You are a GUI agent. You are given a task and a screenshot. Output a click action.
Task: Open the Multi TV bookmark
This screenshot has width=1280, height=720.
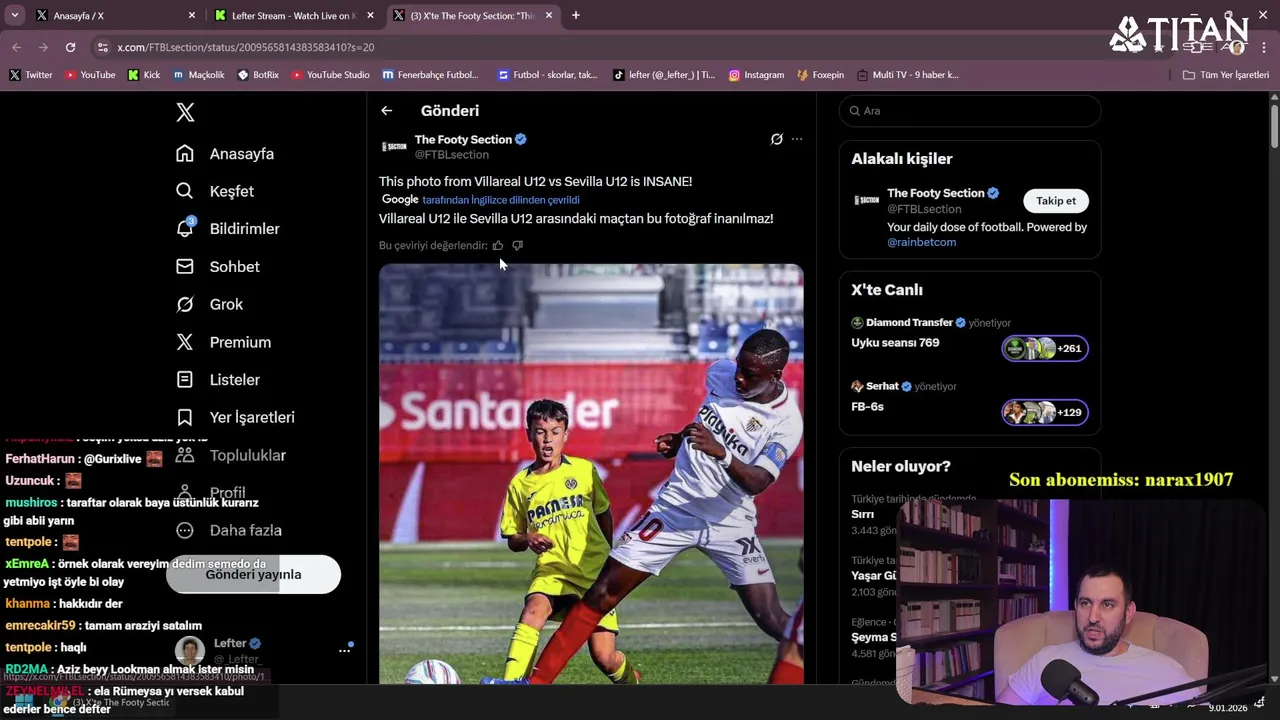point(907,75)
